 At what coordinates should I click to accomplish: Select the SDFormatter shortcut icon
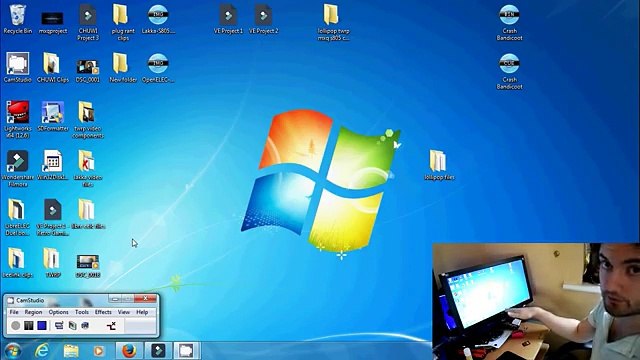click(x=53, y=116)
